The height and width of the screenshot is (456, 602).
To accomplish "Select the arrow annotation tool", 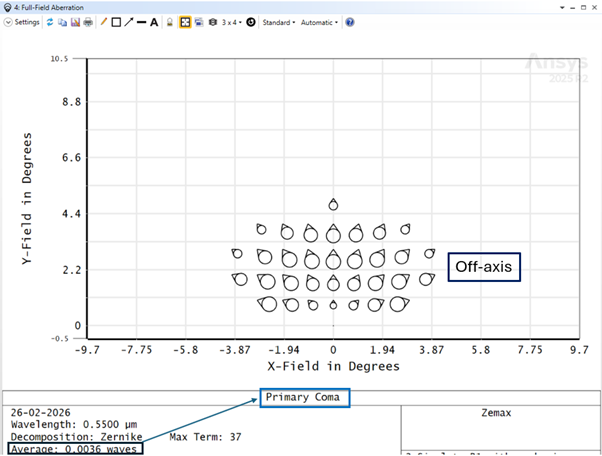I will 128,22.
